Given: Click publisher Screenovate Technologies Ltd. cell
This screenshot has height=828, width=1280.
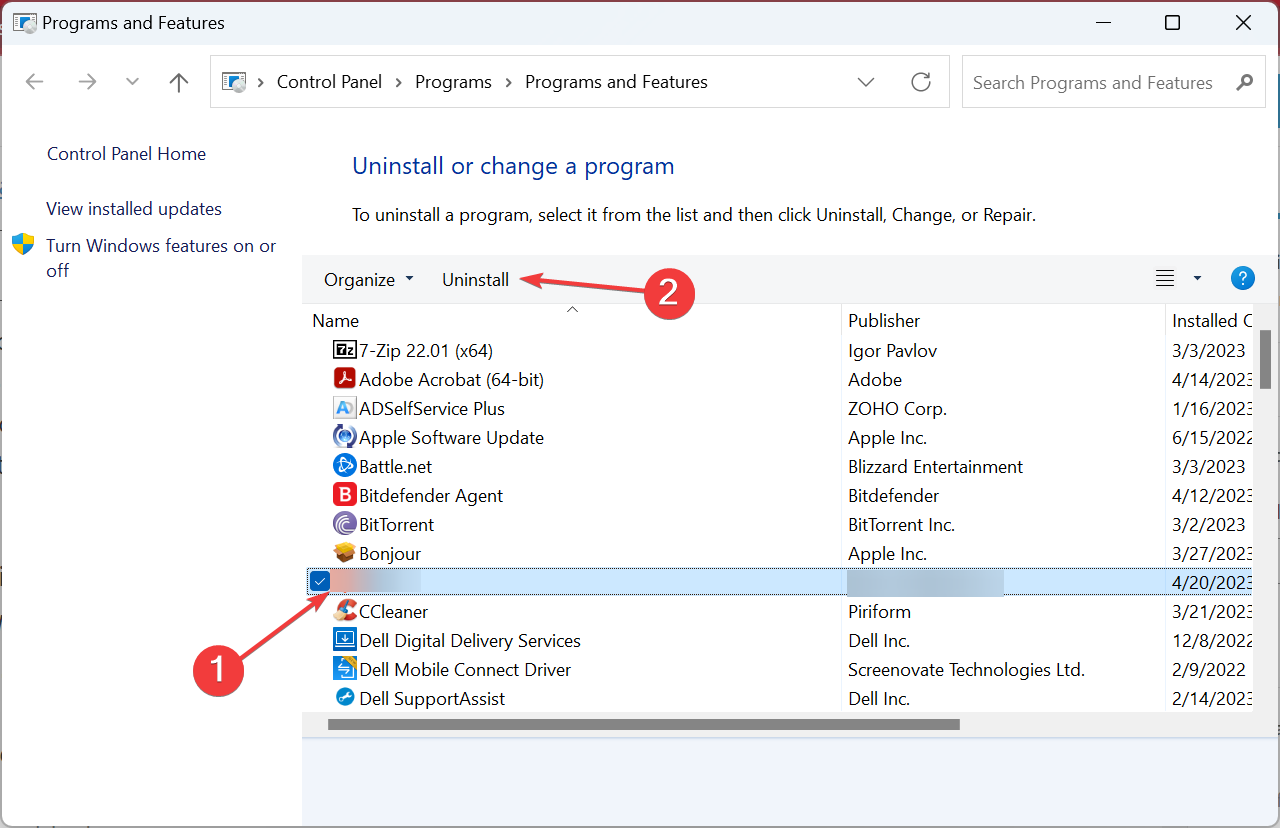Looking at the screenshot, I should (966, 669).
